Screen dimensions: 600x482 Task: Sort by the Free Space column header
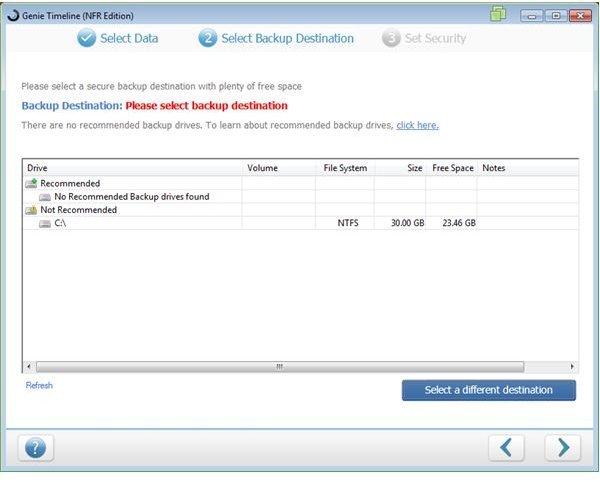(452, 168)
